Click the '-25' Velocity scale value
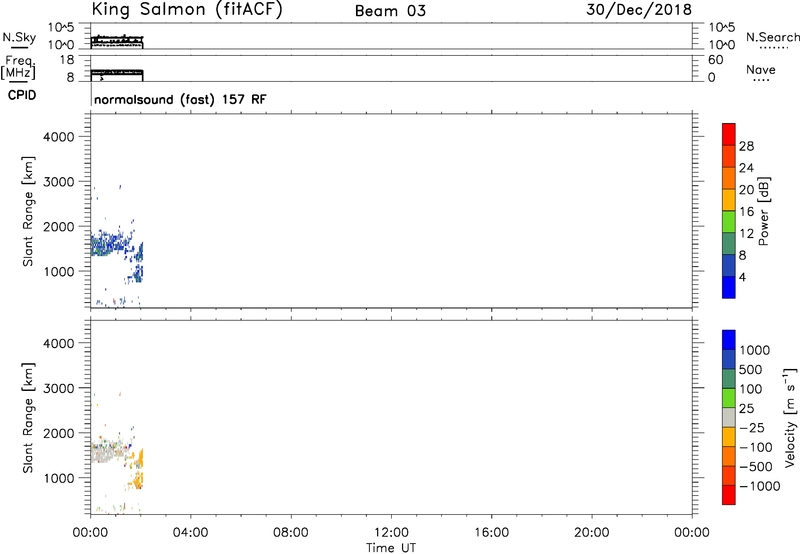 tap(752, 427)
